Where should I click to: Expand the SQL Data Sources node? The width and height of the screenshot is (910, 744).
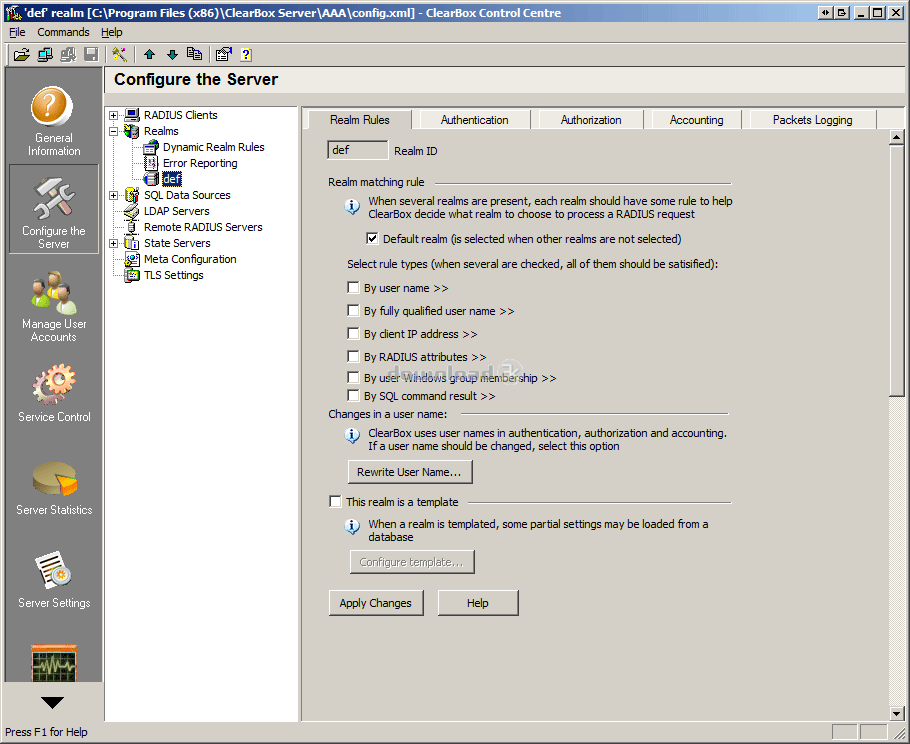pos(114,196)
